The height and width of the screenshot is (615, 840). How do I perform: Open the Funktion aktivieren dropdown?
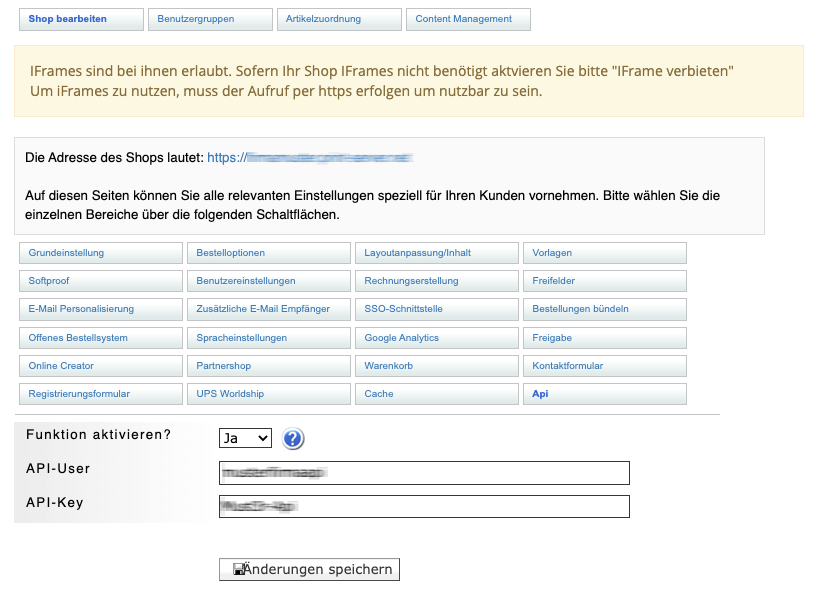pyautogui.click(x=245, y=438)
